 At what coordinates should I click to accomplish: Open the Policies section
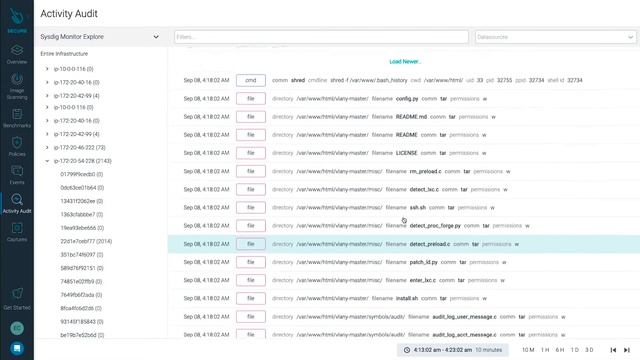click(17, 147)
